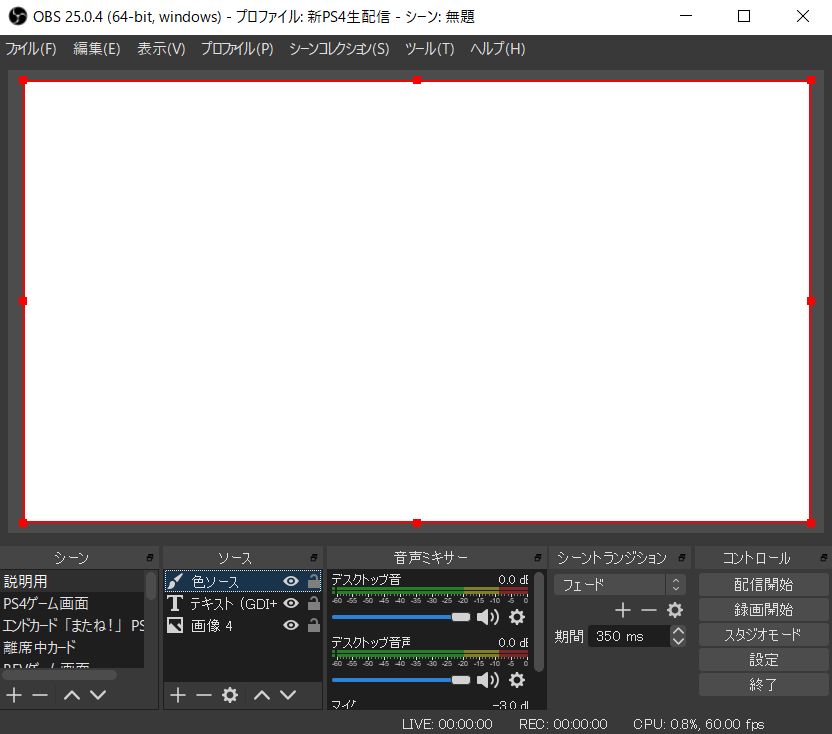This screenshot has height=734, width=832.
Task: Click 終了 to exit OBS
Action: click(x=764, y=684)
